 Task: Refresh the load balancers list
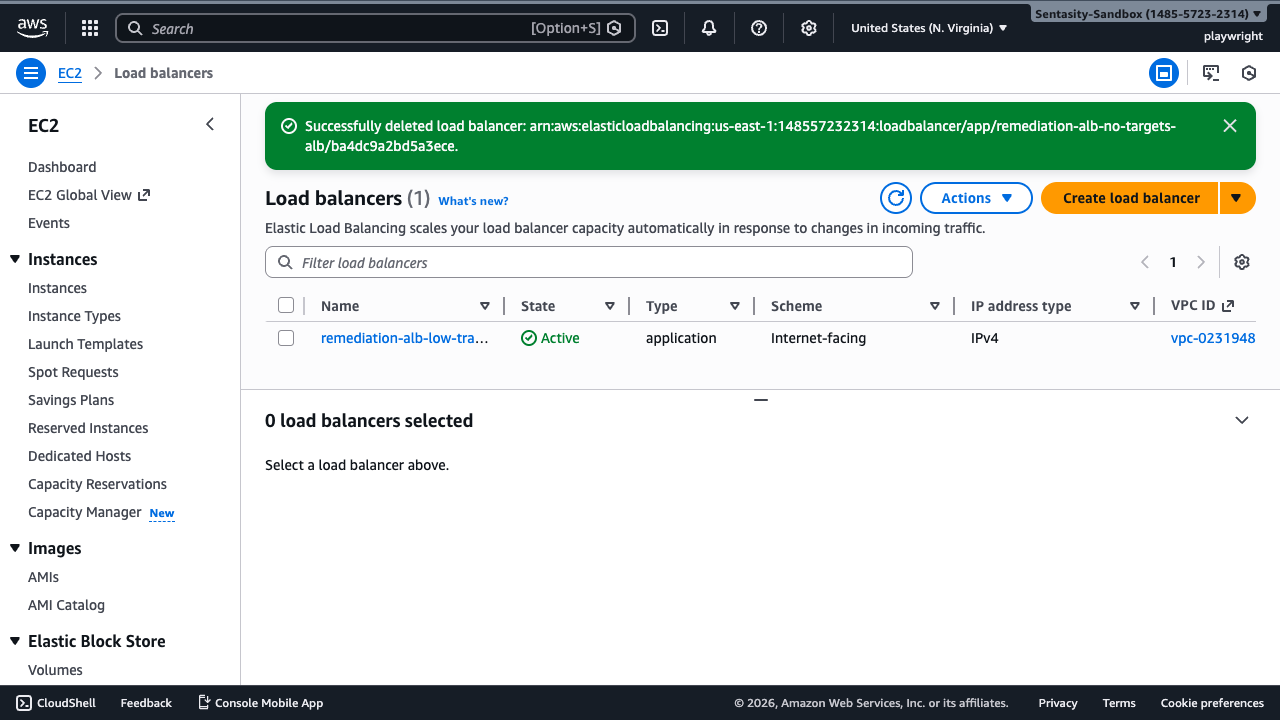pyautogui.click(x=896, y=198)
